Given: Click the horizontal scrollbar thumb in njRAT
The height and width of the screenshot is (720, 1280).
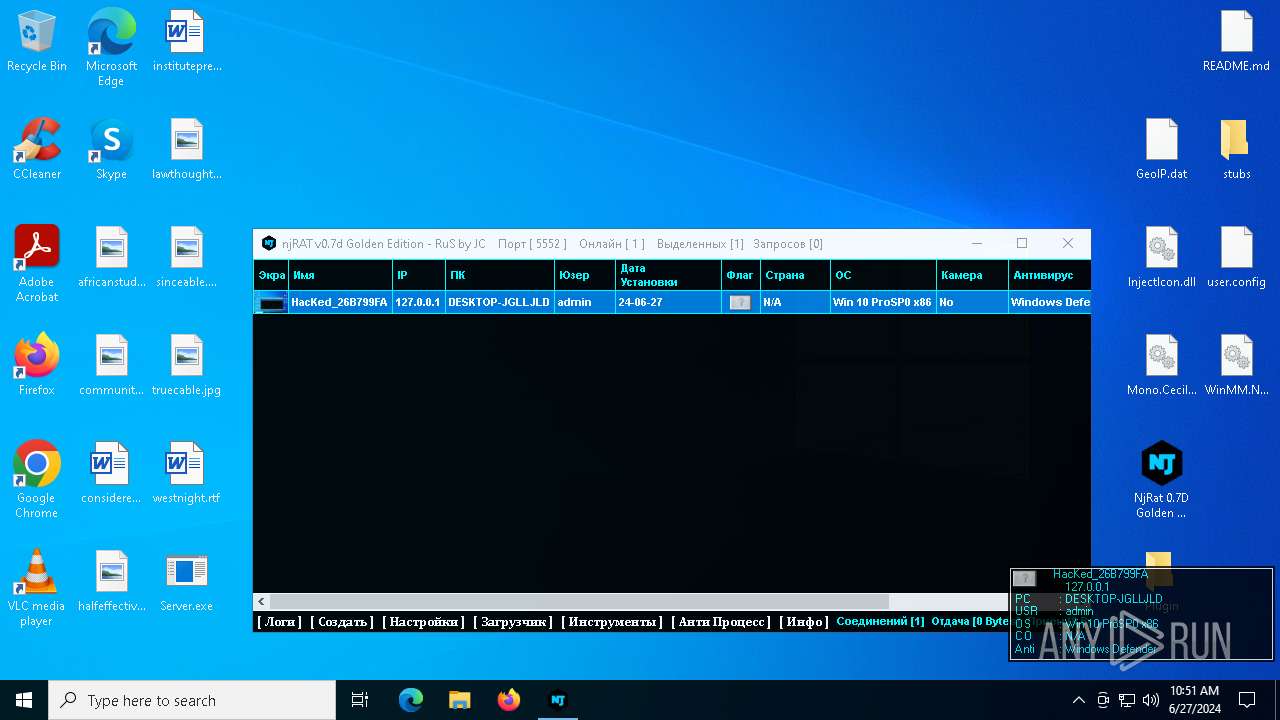Looking at the screenshot, I should (x=579, y=602).
